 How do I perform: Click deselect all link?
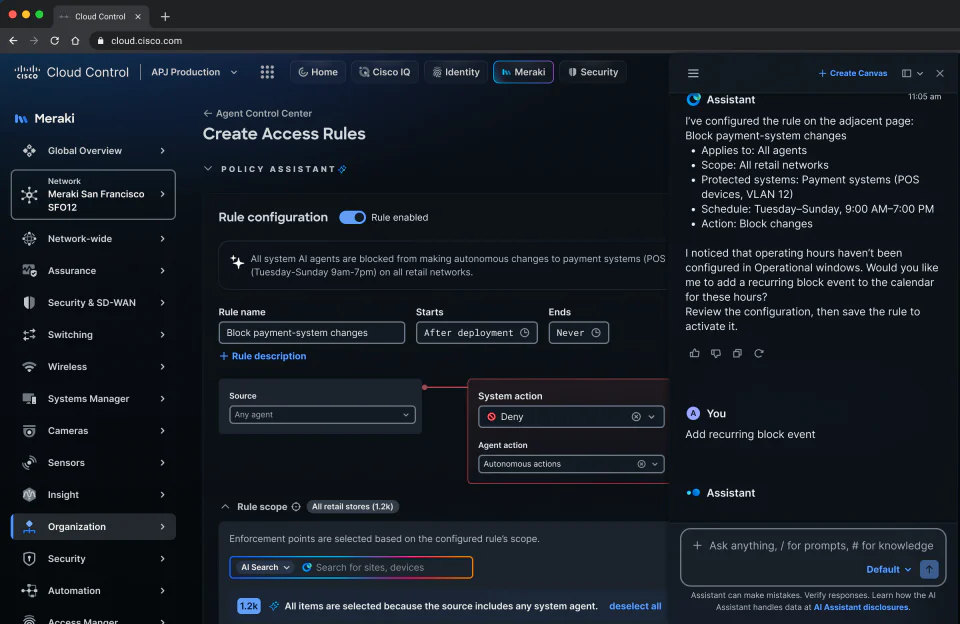(x=635, y=606)
